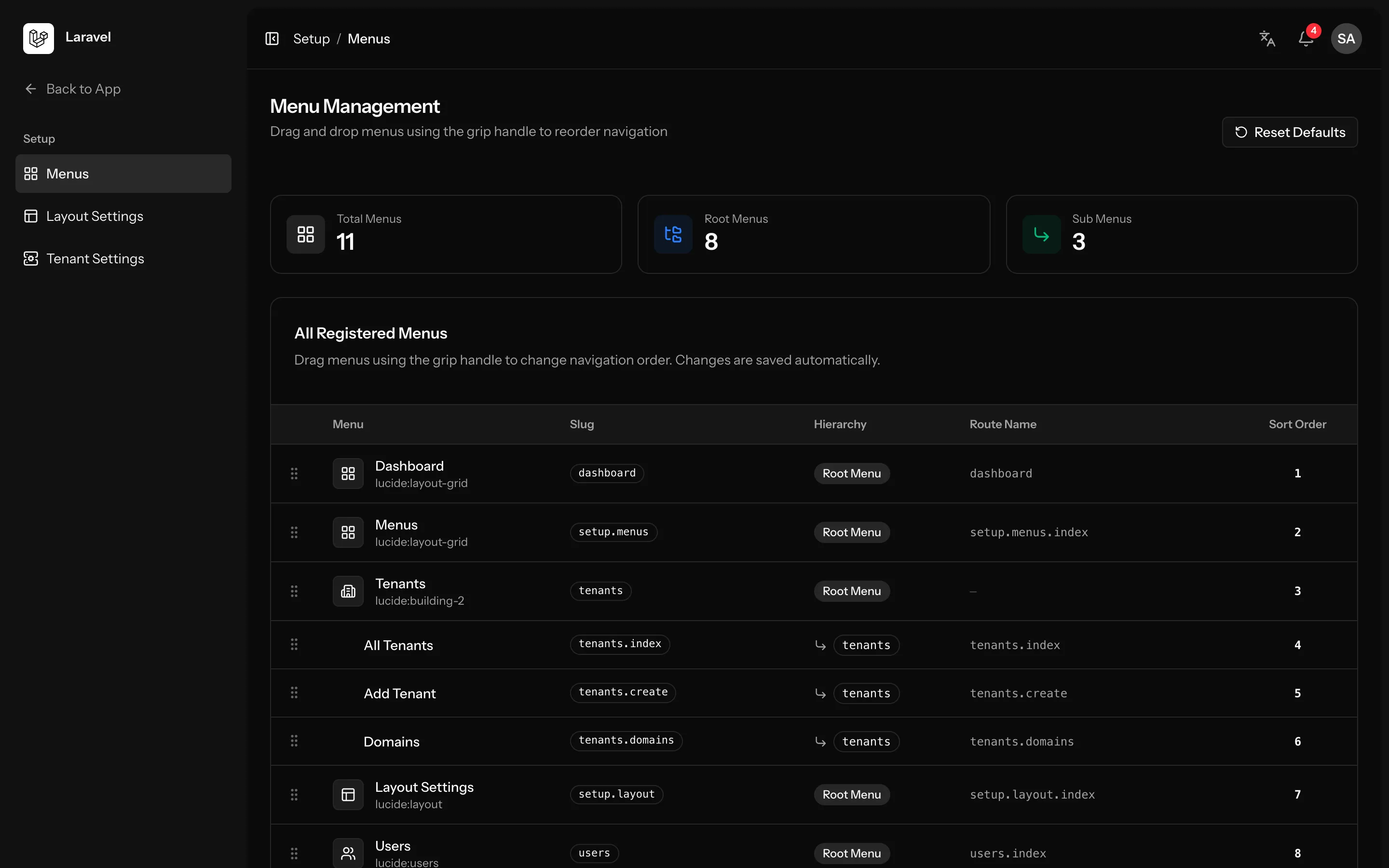Grab the Menus row grip handle

[x=295, y=532]
